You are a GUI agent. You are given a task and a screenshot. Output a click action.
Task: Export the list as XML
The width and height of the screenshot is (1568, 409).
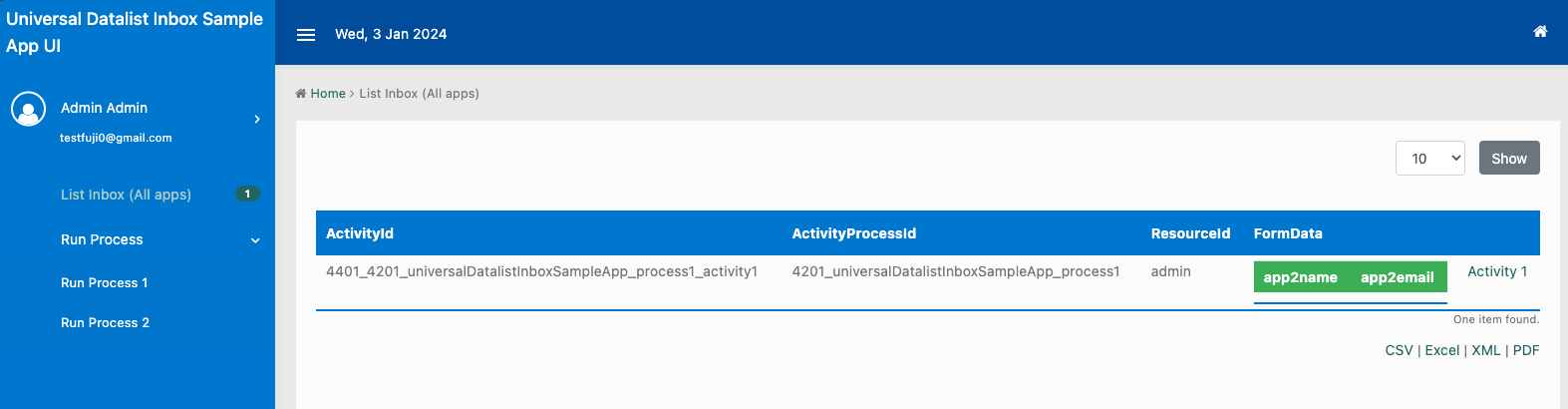click(x=1485, y=350)
